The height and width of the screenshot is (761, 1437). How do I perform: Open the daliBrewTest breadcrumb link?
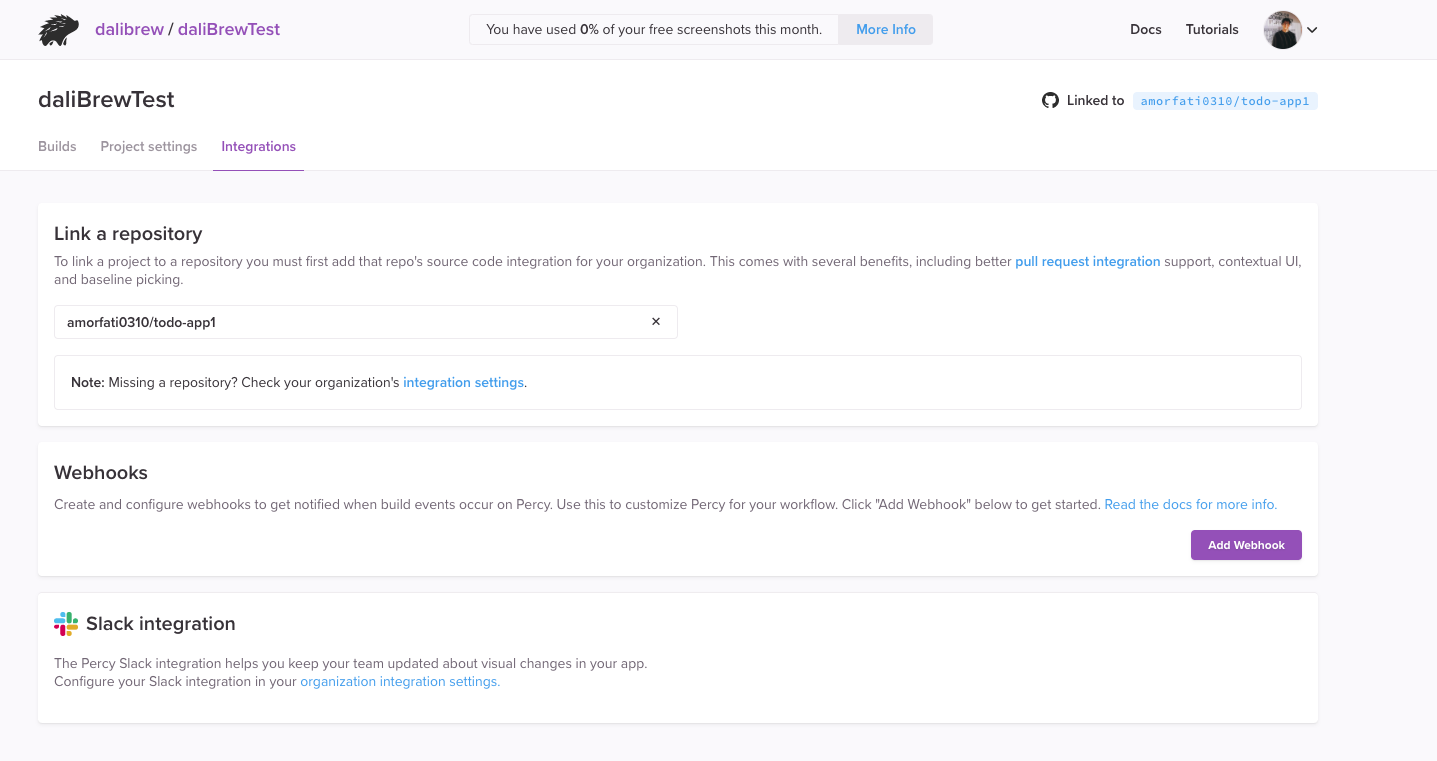[x=229, y=29]
